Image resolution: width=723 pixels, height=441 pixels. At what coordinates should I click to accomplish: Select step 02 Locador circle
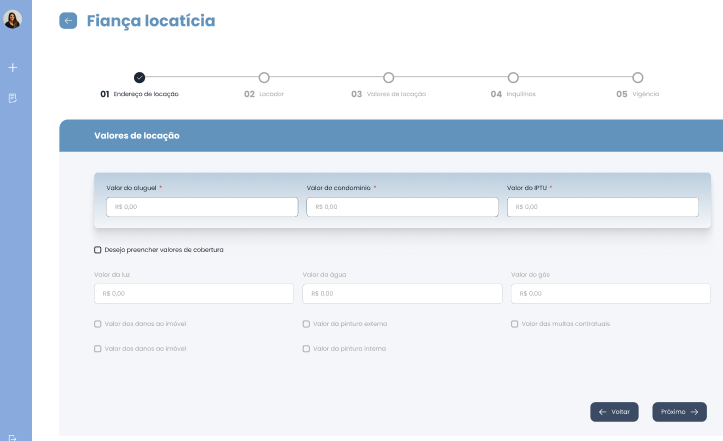click(x=264, y=77)
